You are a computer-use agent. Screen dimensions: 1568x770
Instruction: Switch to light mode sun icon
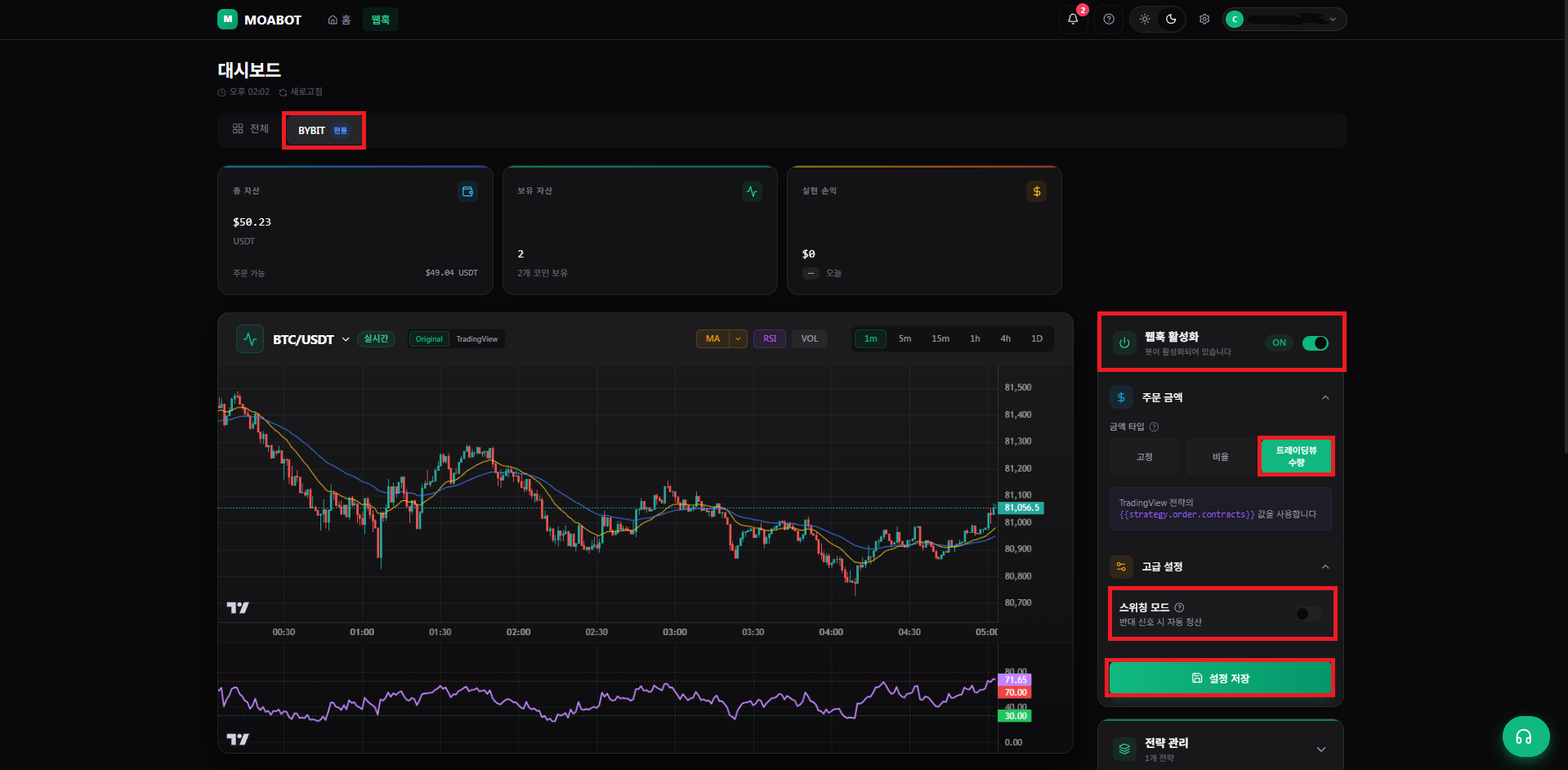point(1145,20)
